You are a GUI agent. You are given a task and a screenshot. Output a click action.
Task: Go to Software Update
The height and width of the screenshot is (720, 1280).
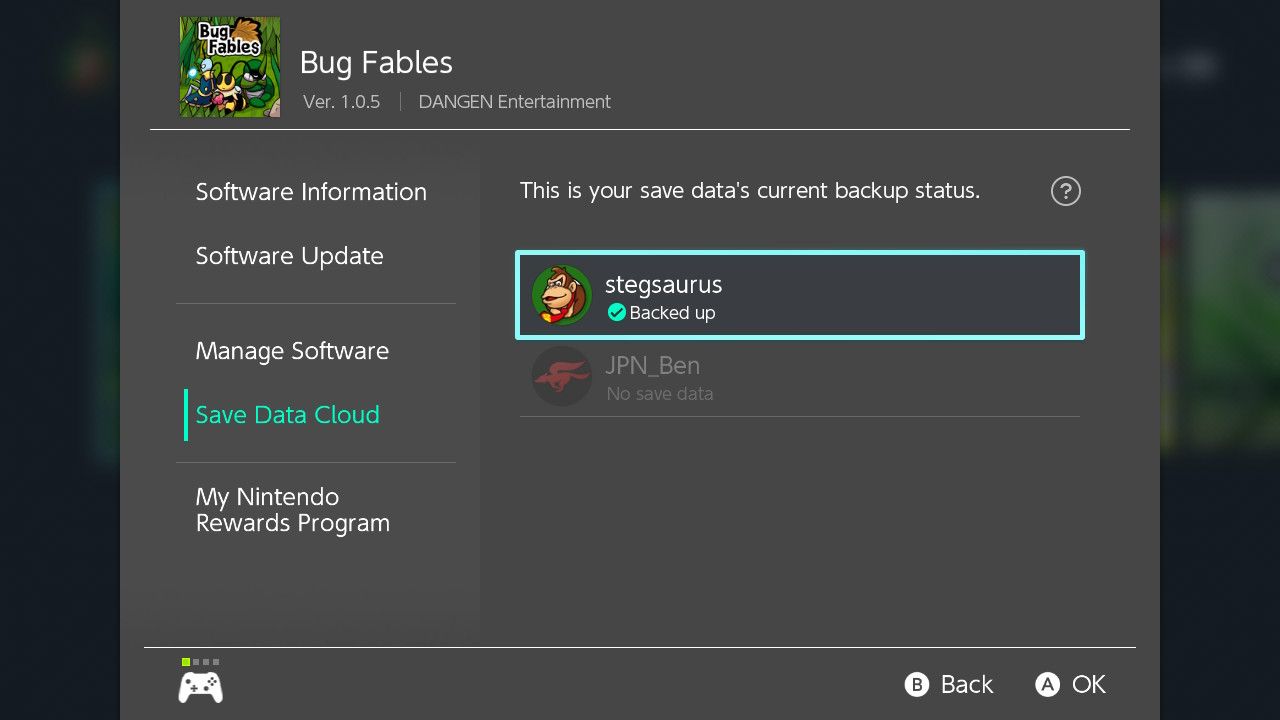(289, 256)
